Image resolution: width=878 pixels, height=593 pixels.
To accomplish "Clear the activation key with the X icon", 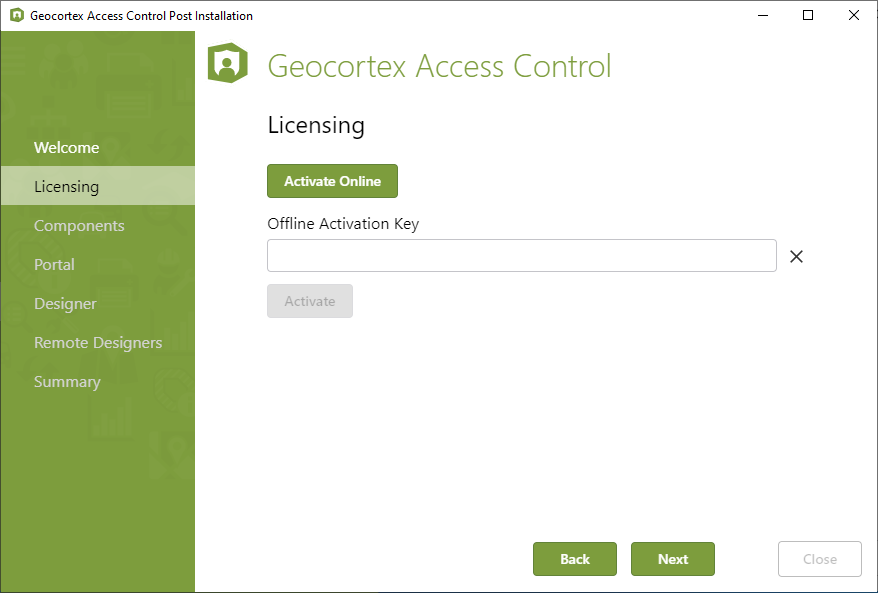I will click(x=796, y=256).
